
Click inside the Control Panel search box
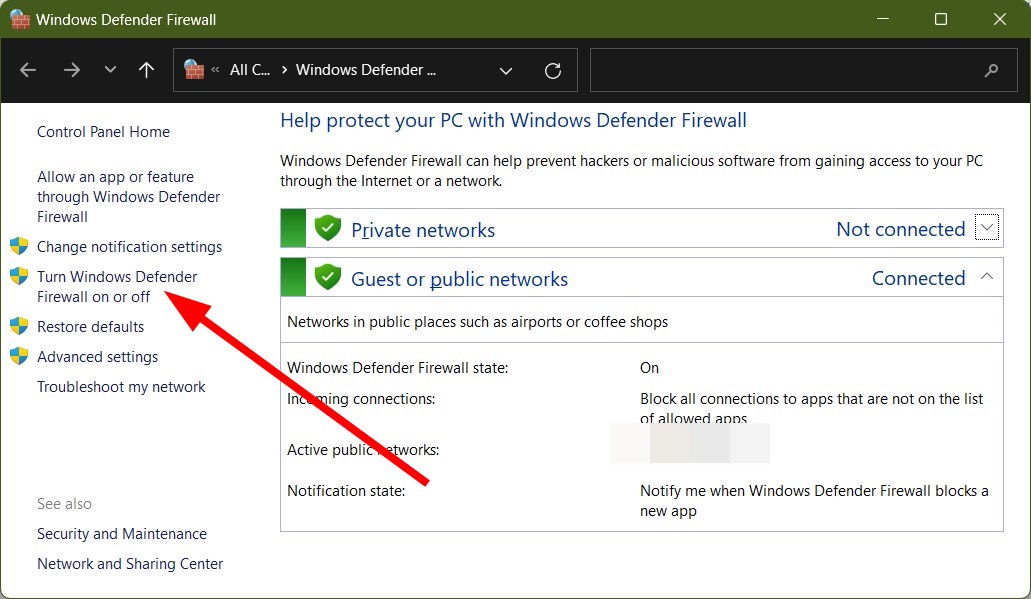coord(780,70)
